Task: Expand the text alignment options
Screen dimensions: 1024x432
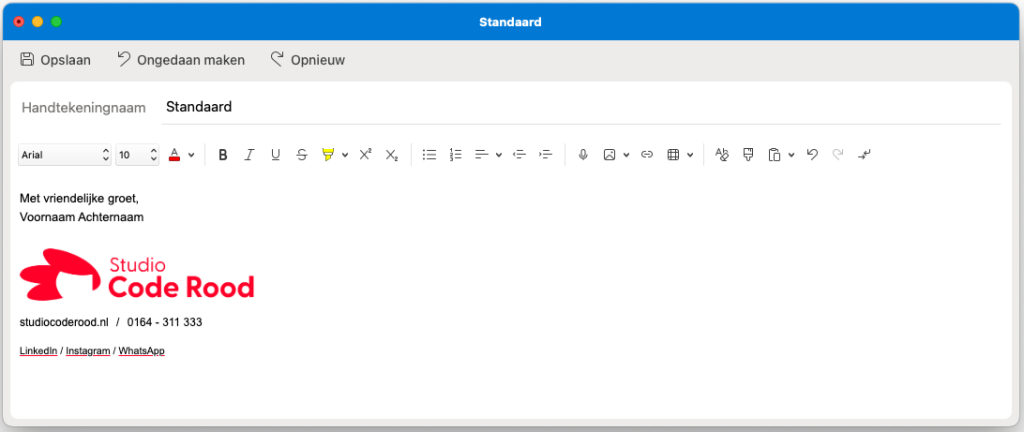Action: (x=498, y=155)
